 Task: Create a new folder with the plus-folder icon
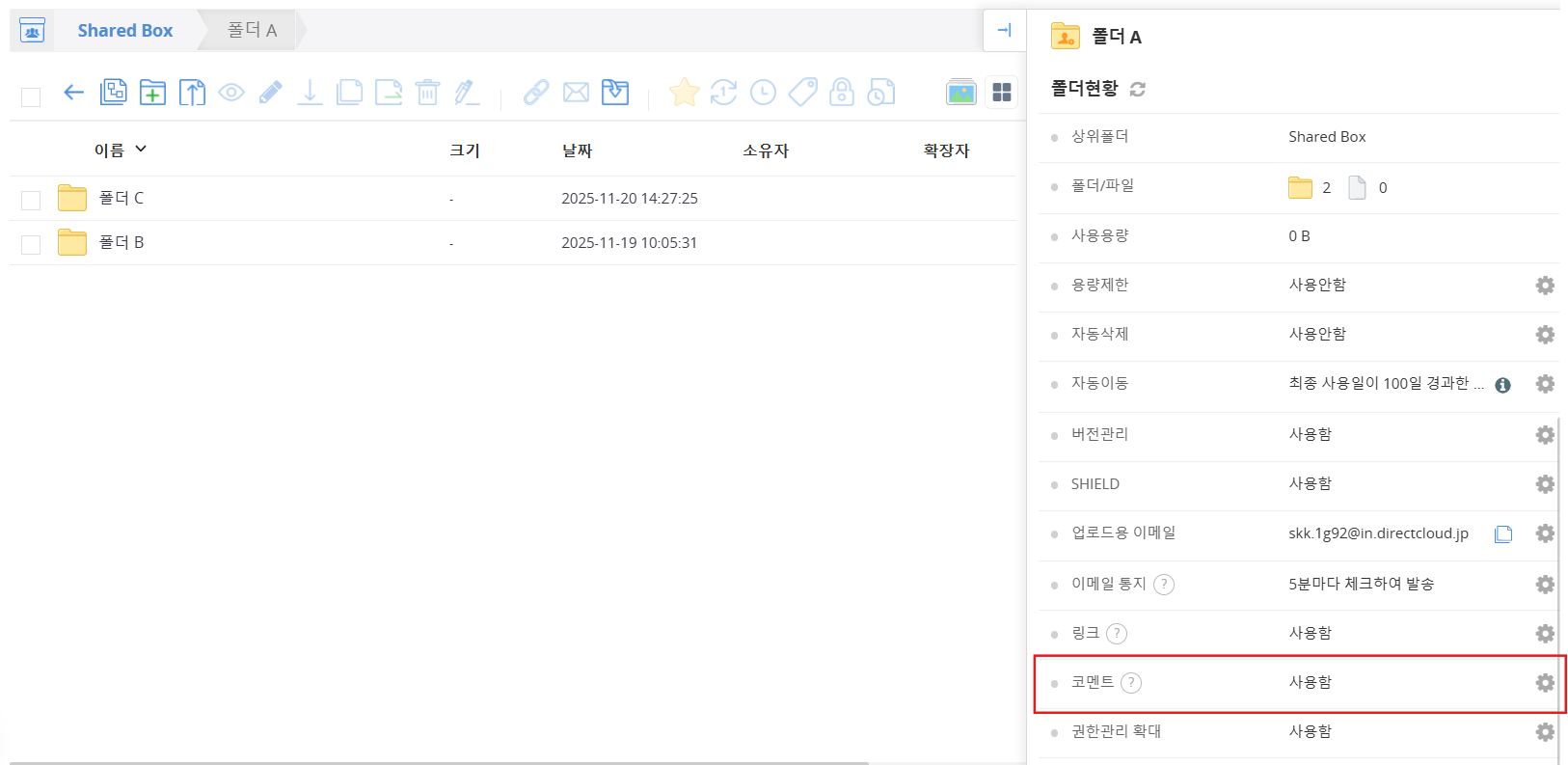pyautogui.click(x=152, y=93)
